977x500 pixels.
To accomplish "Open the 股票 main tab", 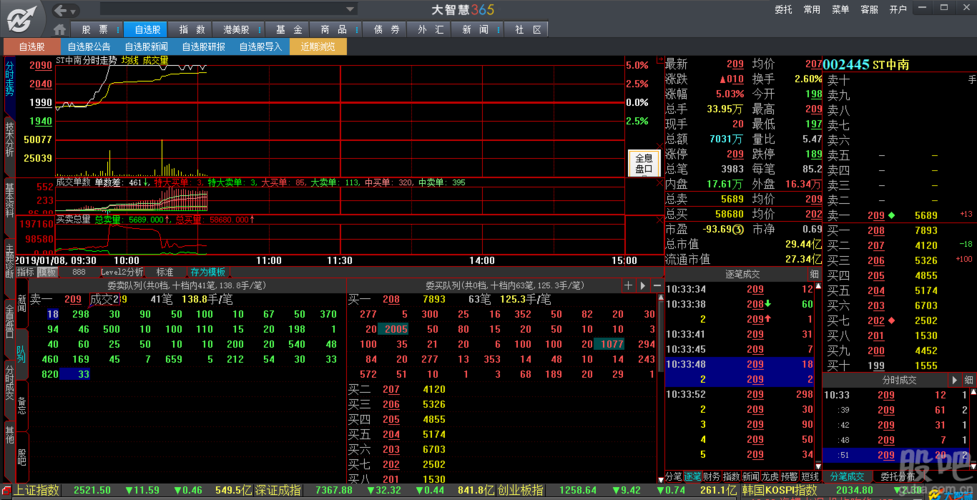I will point(95,29).
